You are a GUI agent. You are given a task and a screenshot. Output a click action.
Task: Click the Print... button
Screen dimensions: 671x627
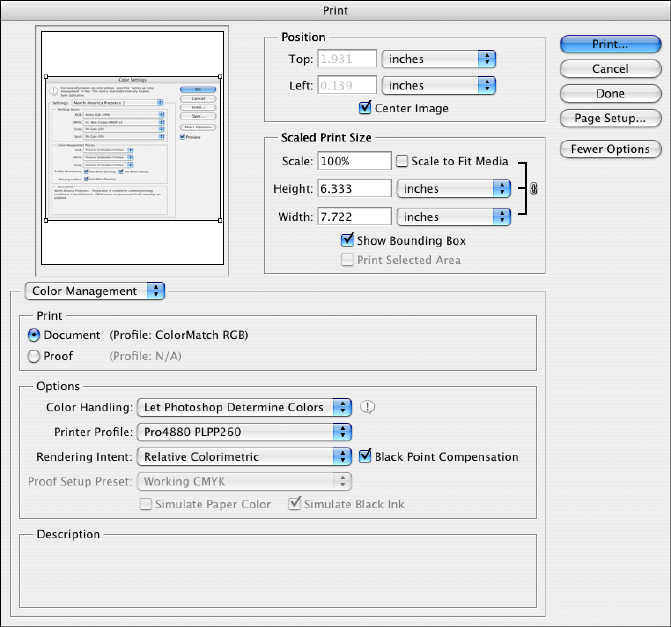(609, 45)
